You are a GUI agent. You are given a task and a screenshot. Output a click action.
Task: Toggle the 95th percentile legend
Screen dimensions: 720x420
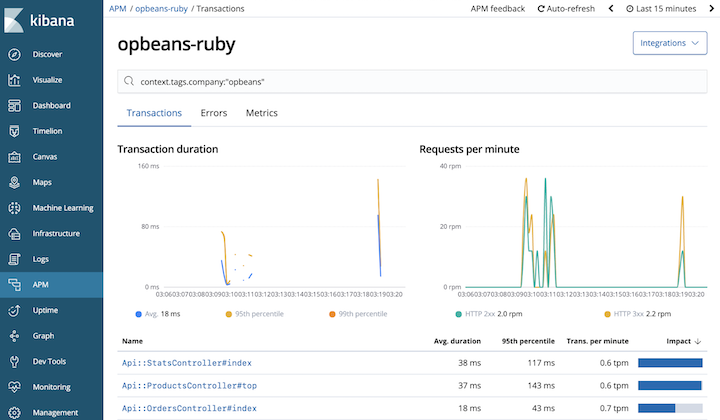pyautogui.click(x=255, y=314)
